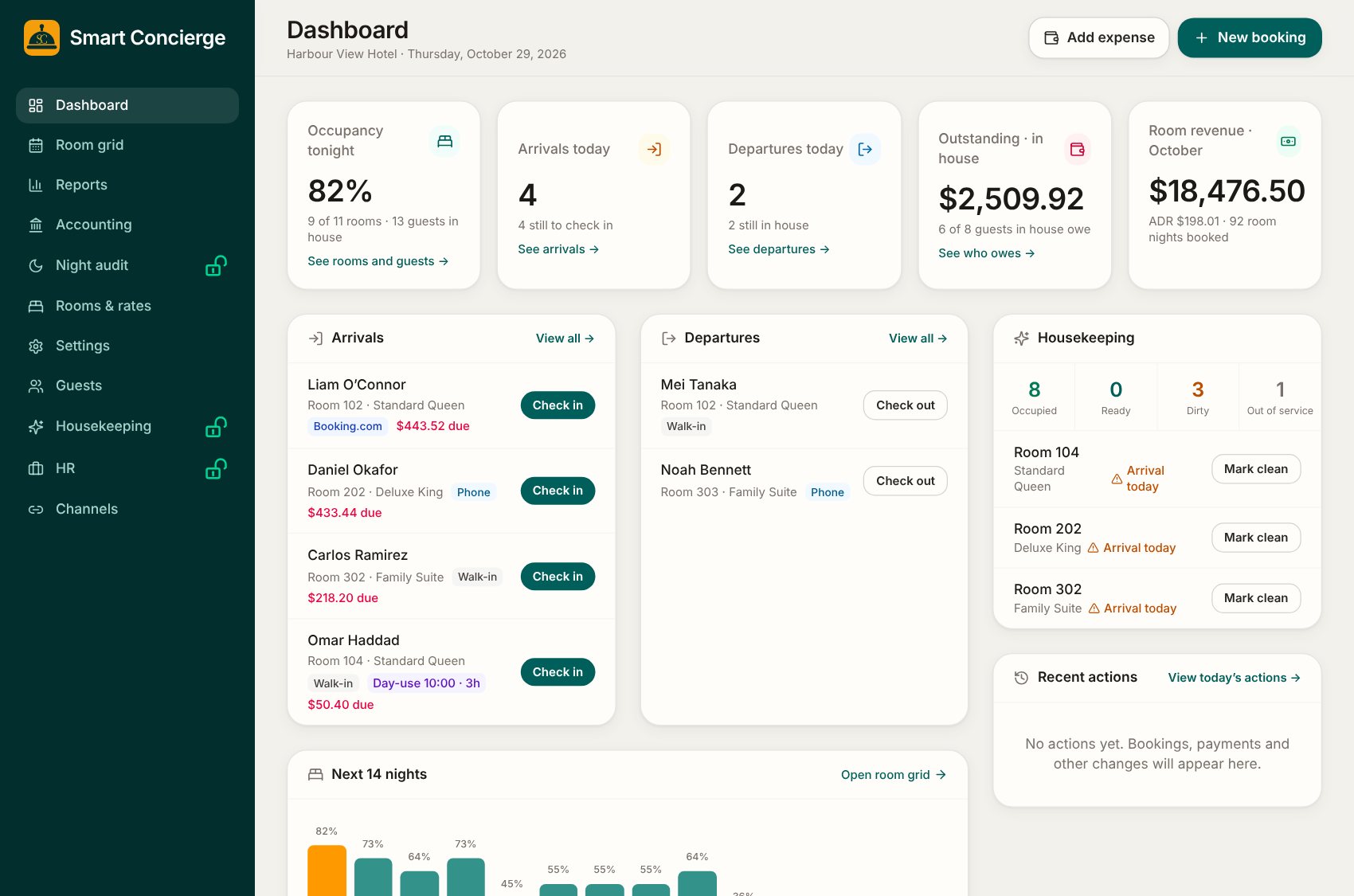This screenshot has width=1354, height=896.
Task: Click View all in Departures panel
Action: point(918,338)
